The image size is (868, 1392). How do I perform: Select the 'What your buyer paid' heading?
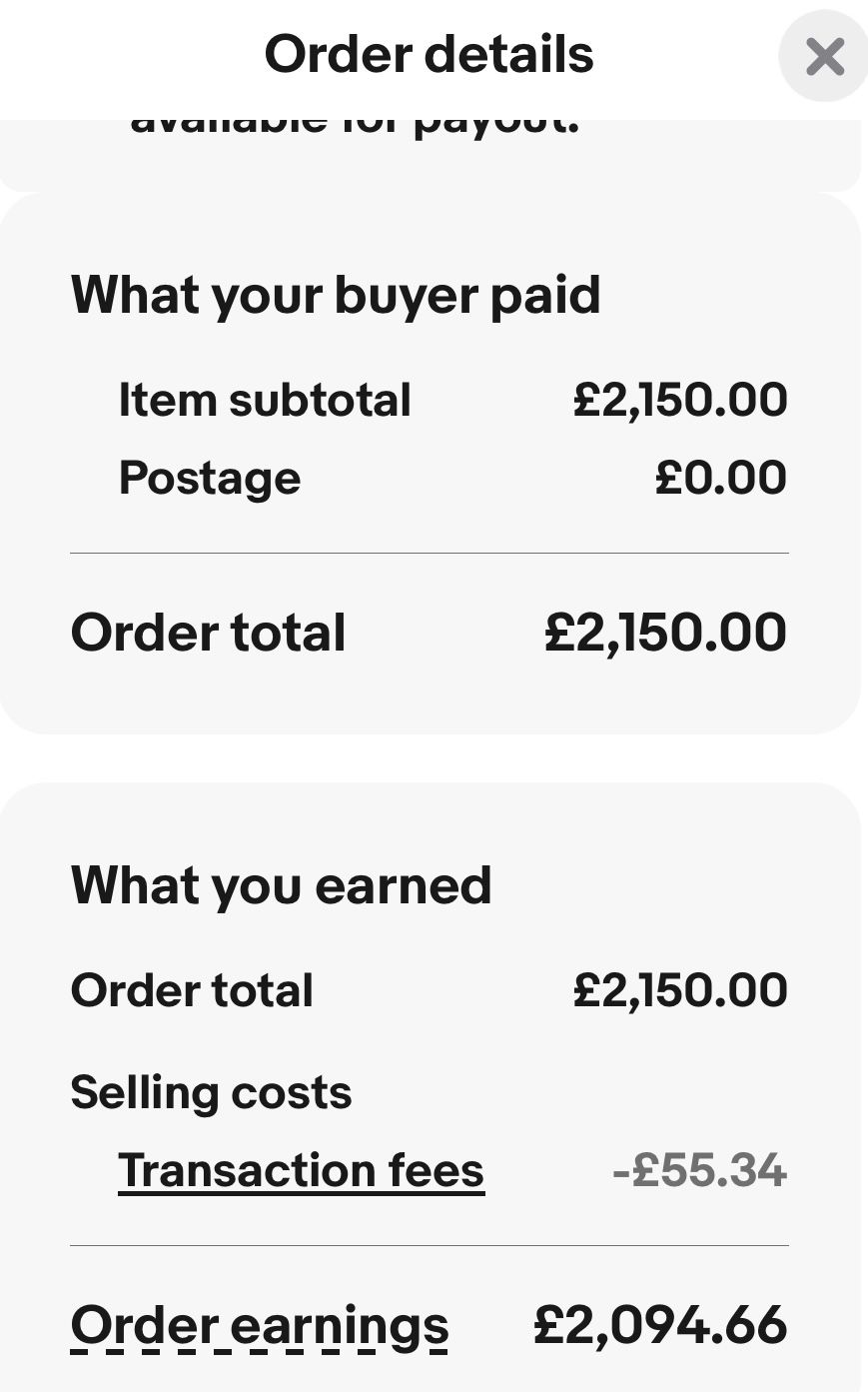tap(336, 295)
